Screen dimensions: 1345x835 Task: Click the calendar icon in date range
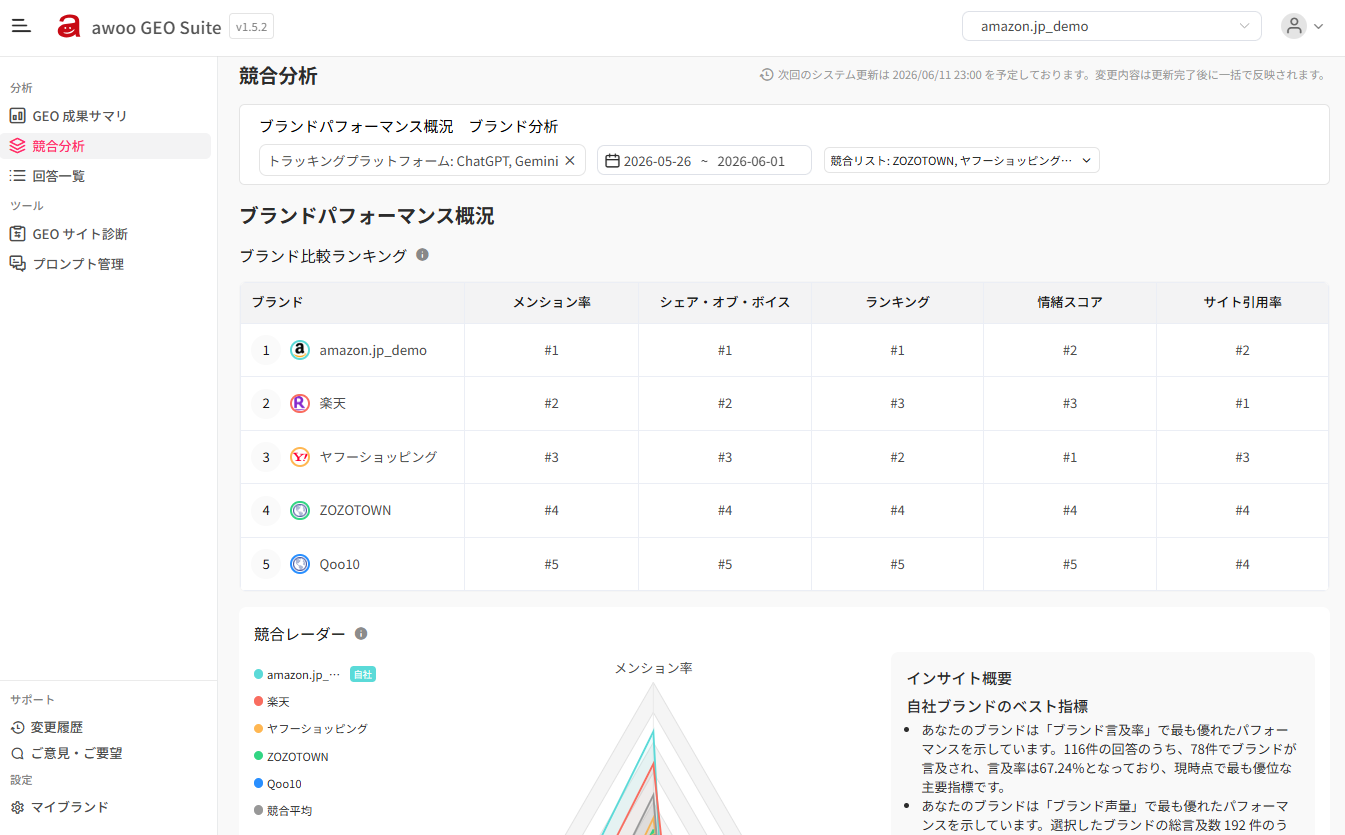[x=613, y=161]
